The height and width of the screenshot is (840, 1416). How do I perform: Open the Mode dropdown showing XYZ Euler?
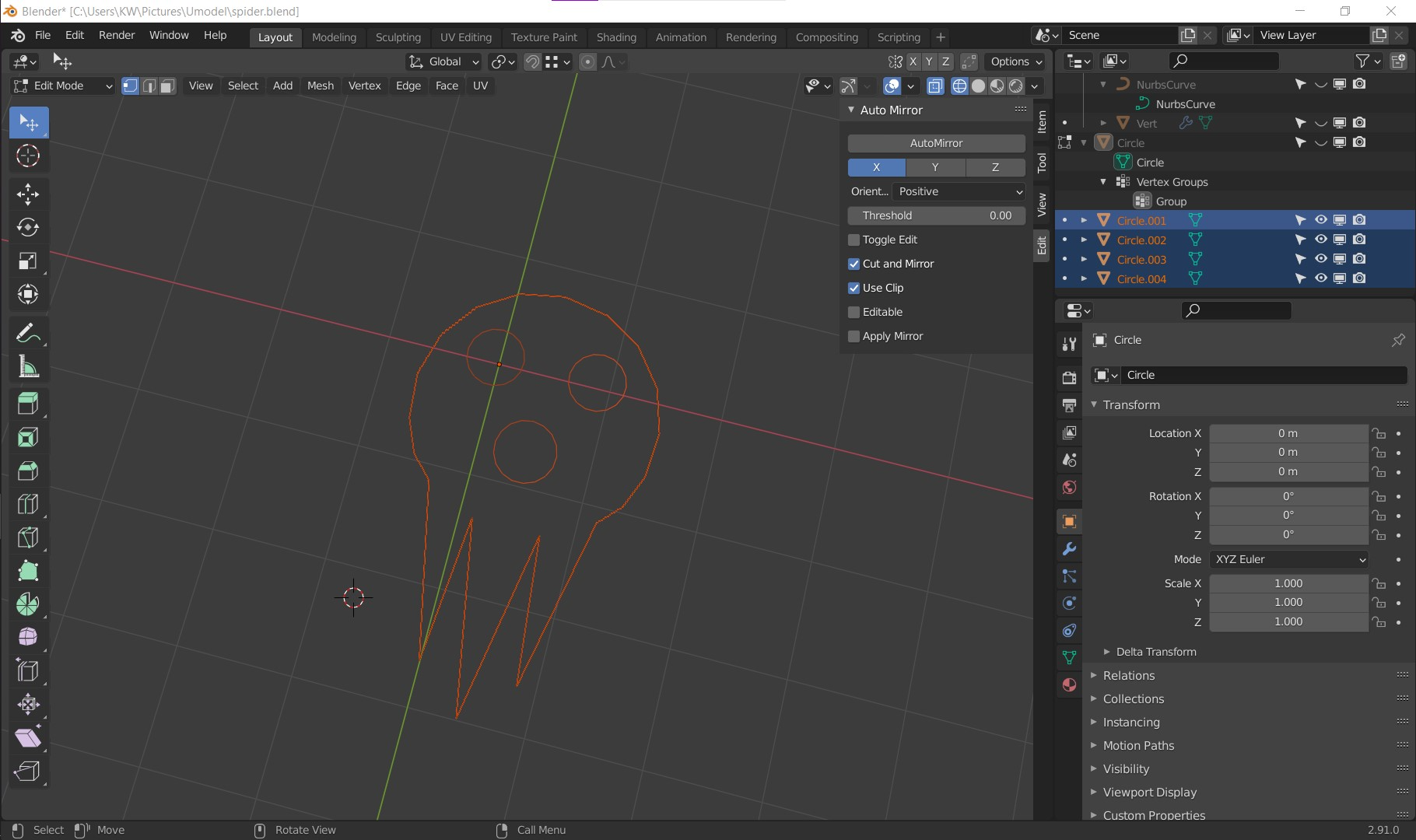pos(1288,559)
